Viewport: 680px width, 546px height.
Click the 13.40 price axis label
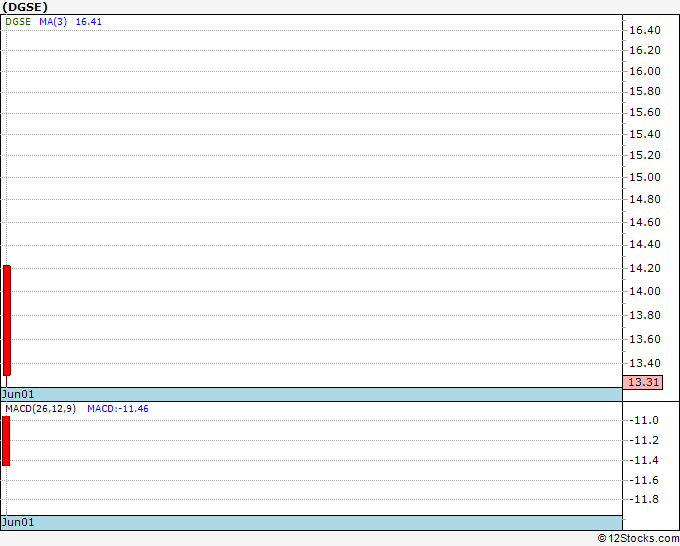(644, 364)
